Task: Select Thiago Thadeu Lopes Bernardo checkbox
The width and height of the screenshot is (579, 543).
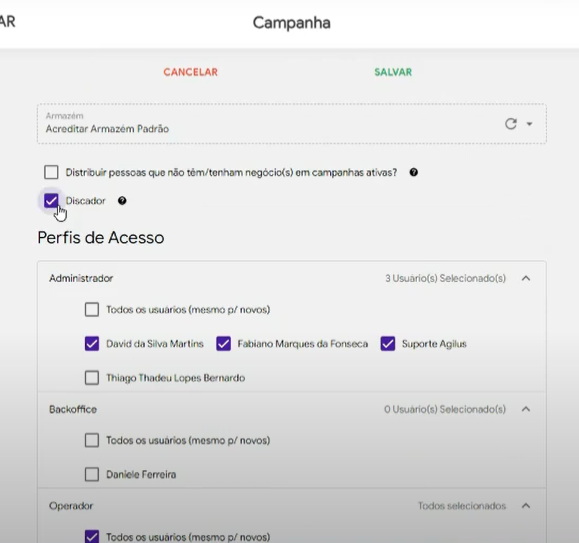Action: [x=92, y=378]
